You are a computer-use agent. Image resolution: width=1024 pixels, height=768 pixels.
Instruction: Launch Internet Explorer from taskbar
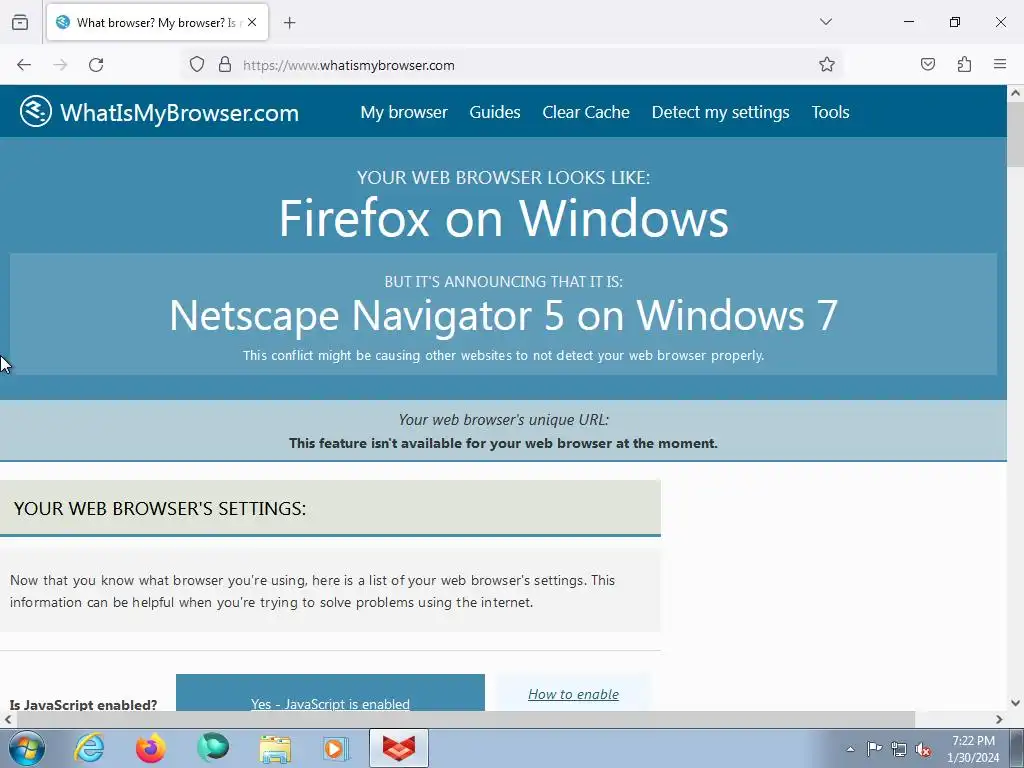coord(89,748)
